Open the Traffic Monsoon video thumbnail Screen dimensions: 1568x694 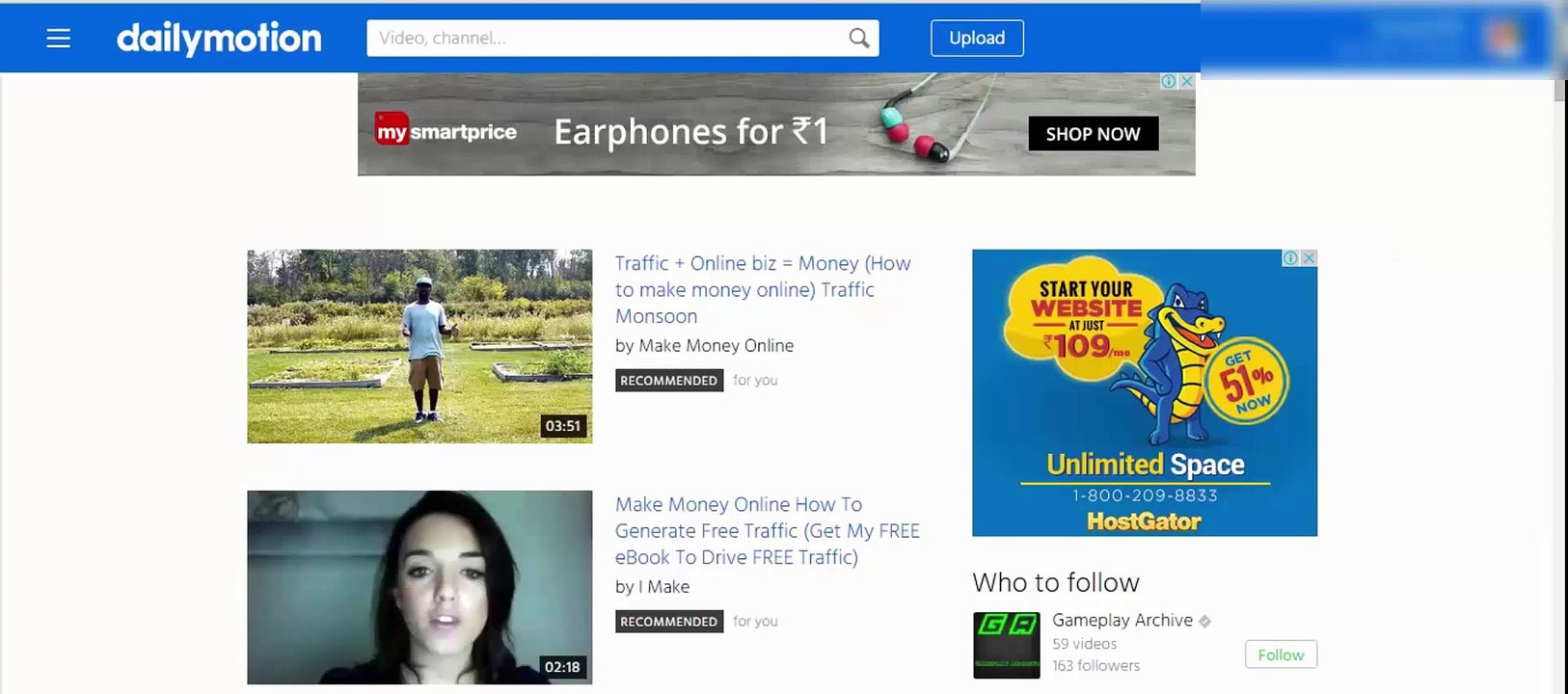pos(419,346)
